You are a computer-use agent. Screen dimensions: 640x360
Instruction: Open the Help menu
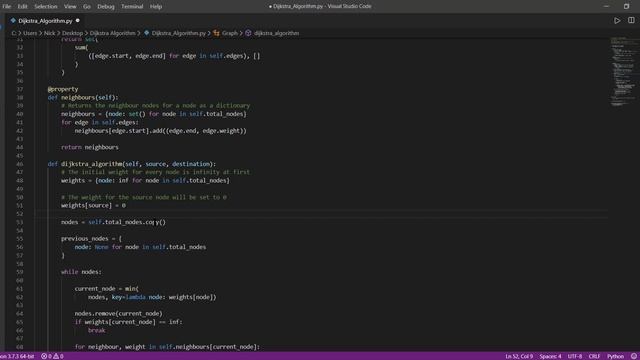click(156, 7)
